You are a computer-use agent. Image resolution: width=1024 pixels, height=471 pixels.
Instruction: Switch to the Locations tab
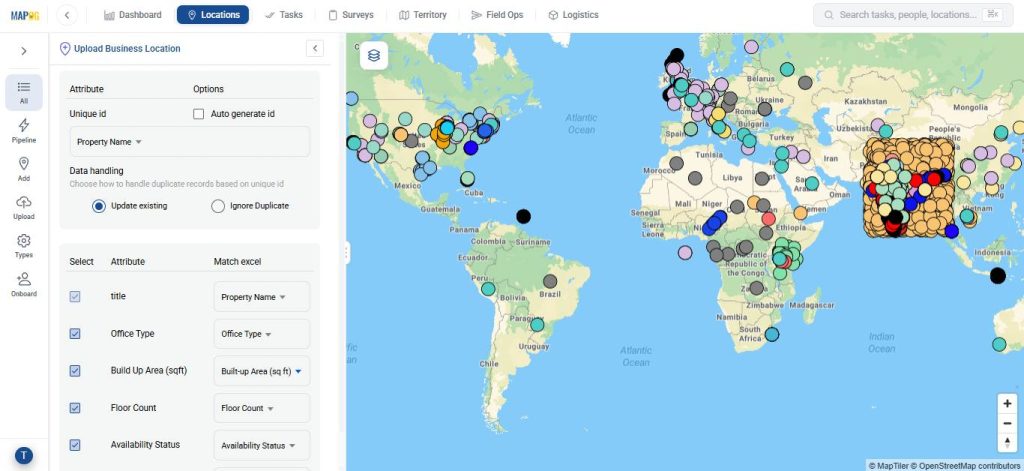(x=213, y=15)
